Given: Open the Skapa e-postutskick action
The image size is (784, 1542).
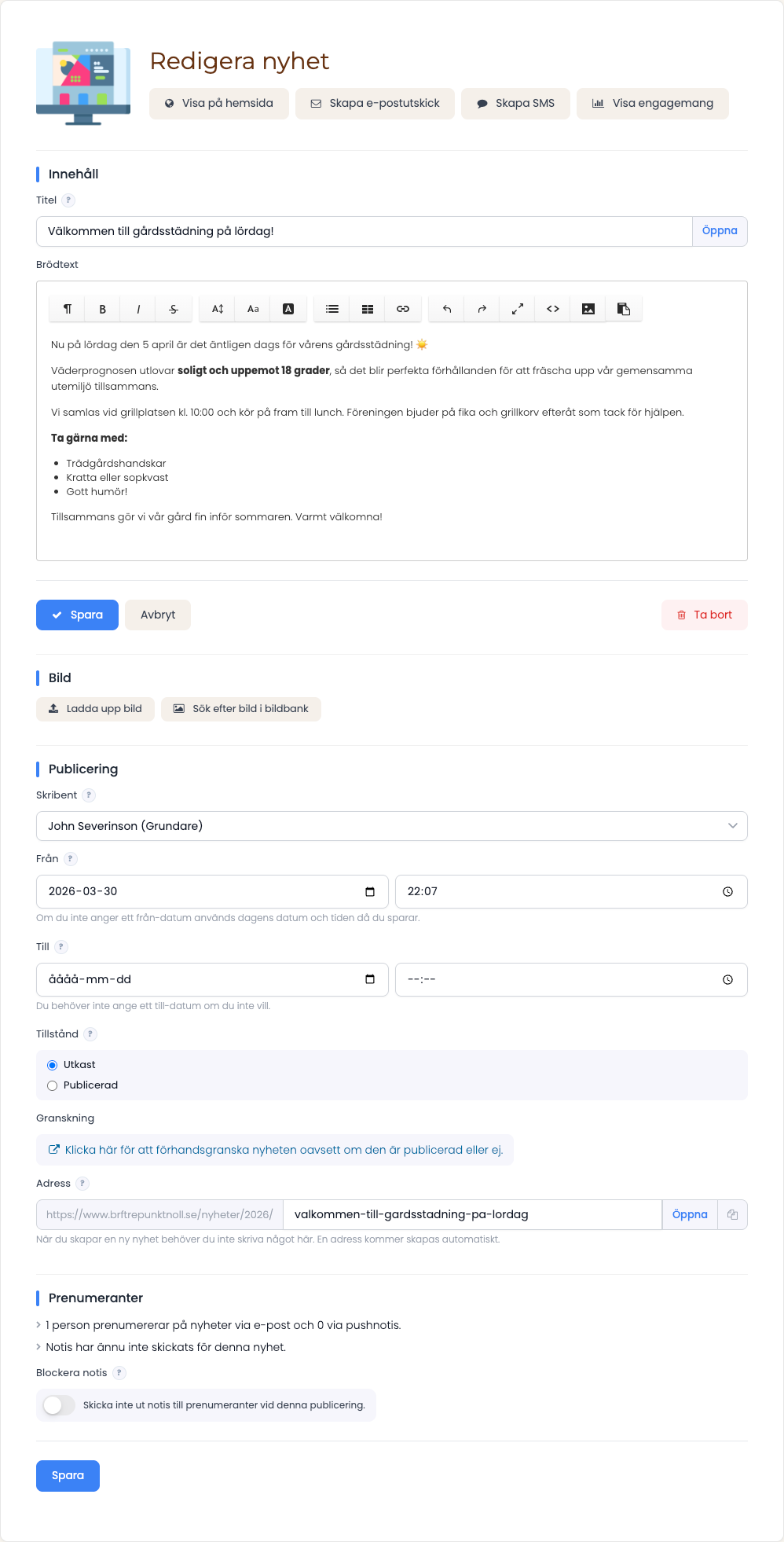Looking at the screenshot, I should point(375,104).
